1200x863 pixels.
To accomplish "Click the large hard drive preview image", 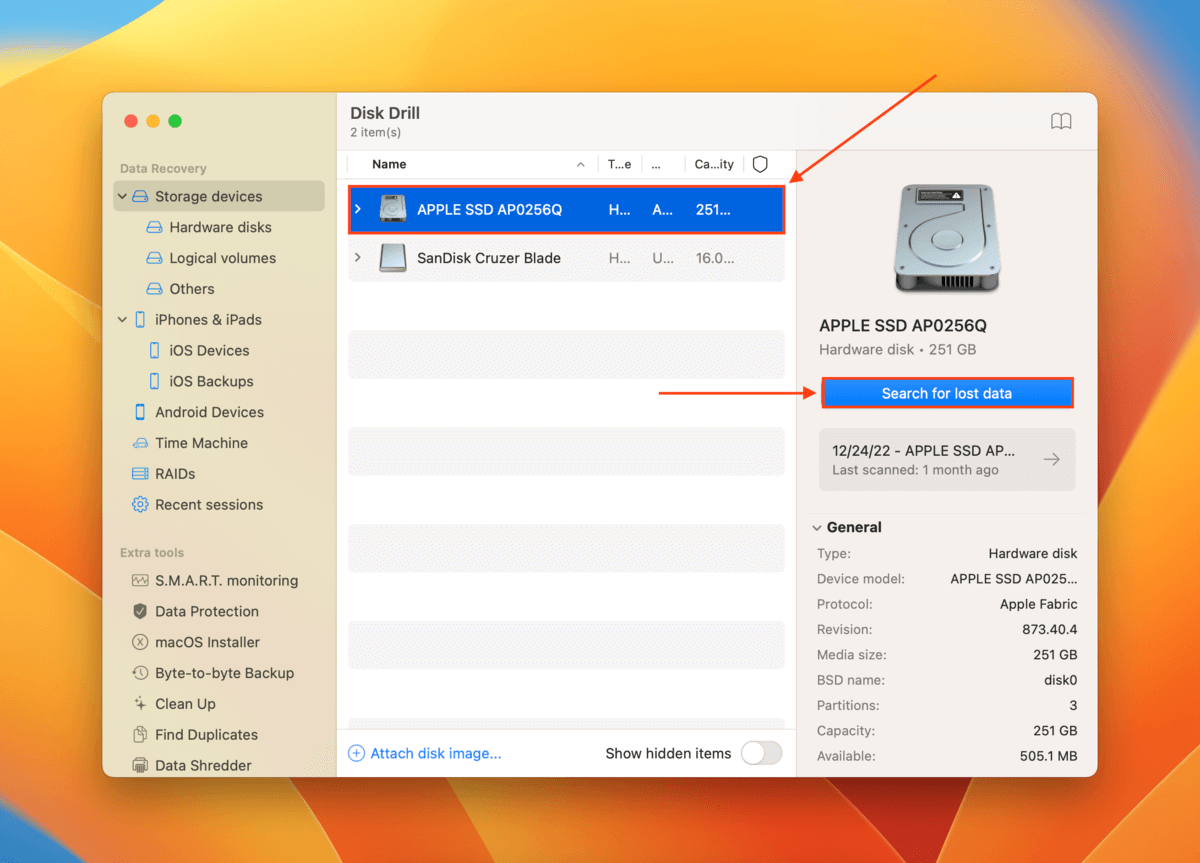I will tap(946, 239).
